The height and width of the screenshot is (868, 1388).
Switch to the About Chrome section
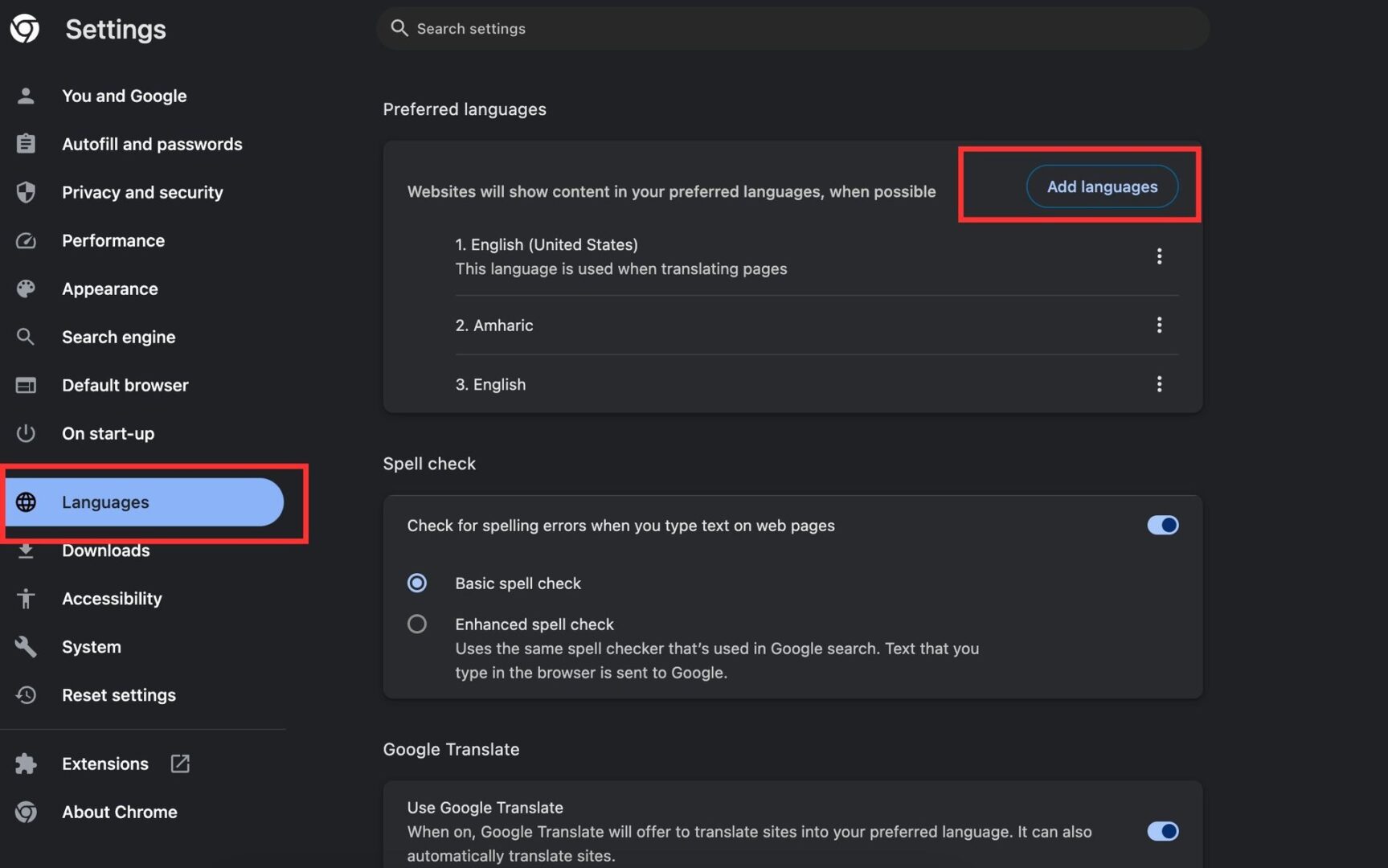[119, 812]
